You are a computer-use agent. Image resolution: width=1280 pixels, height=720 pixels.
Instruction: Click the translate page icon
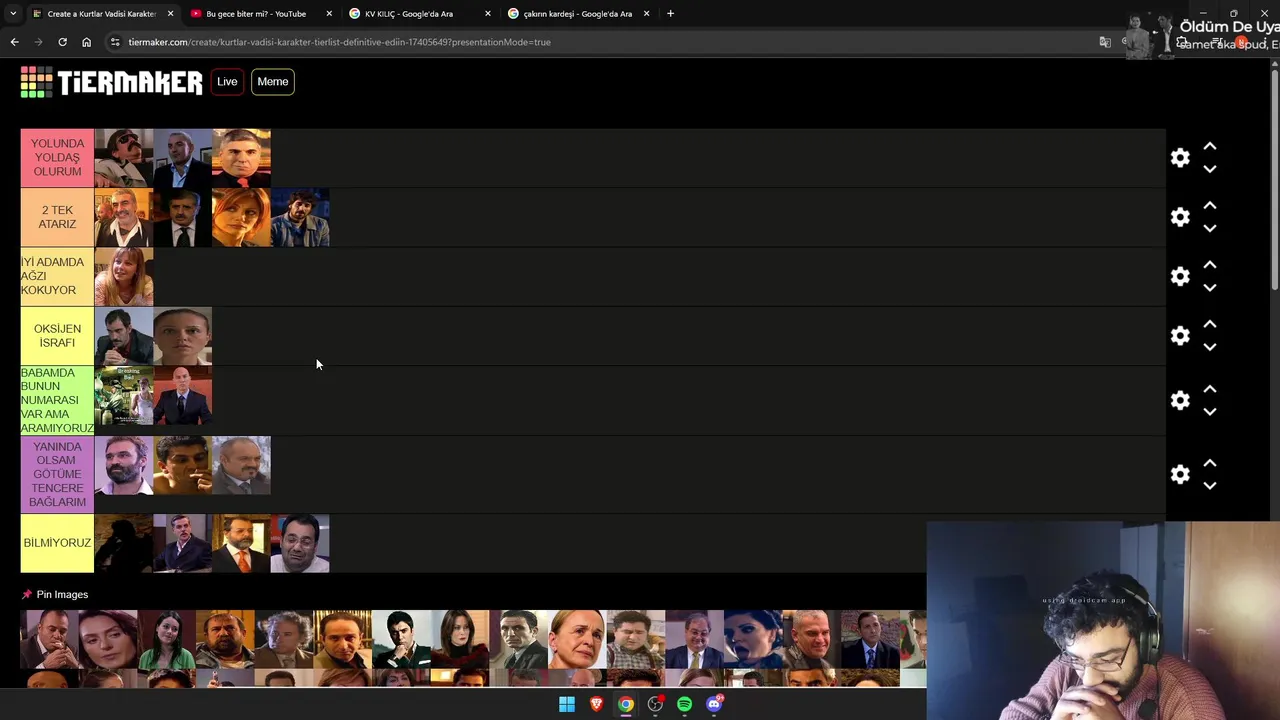tap(1105, 42)
